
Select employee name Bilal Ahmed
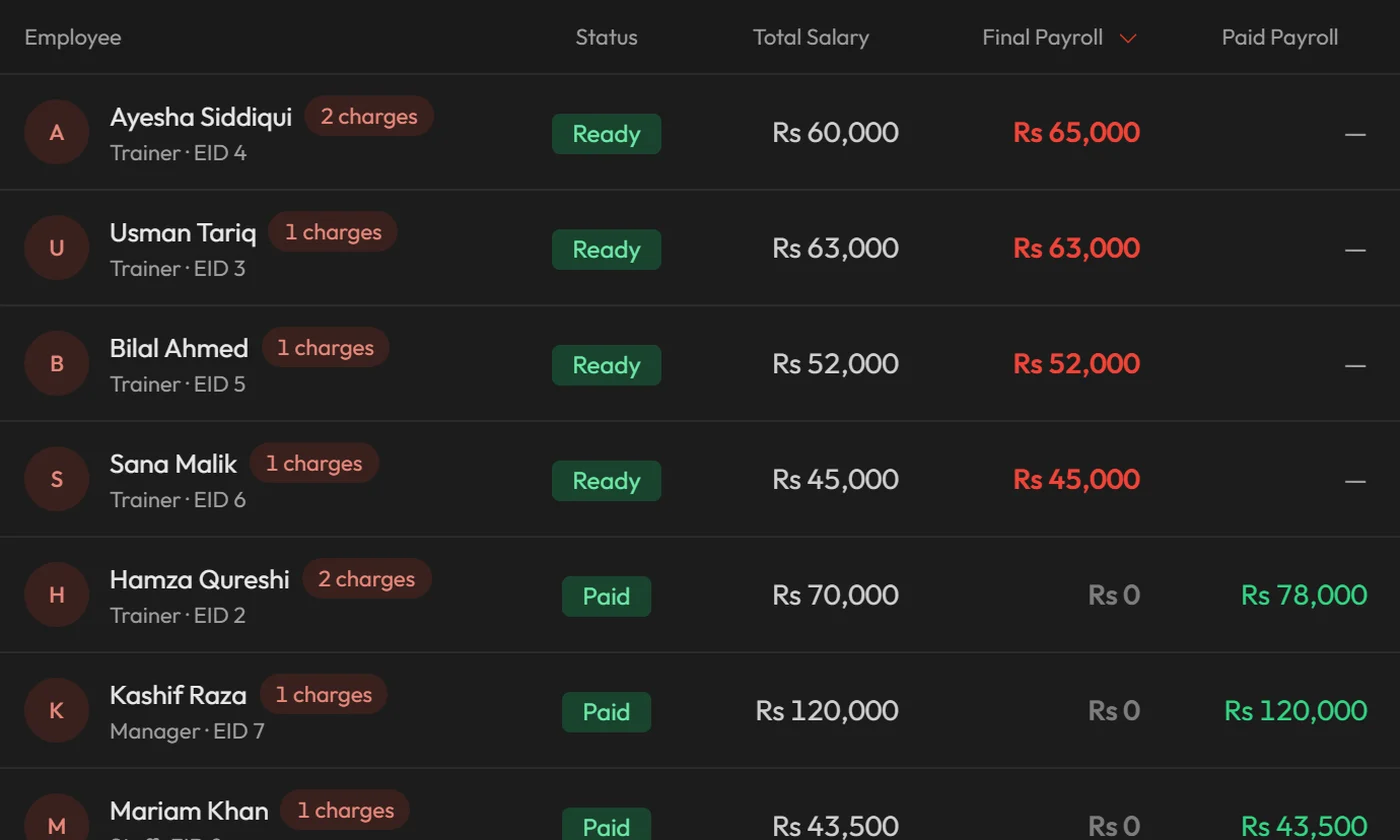179,348
